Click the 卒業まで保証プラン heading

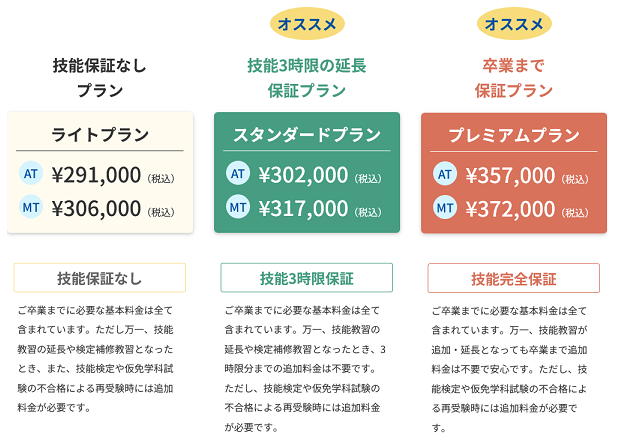(x=514, y=78)
